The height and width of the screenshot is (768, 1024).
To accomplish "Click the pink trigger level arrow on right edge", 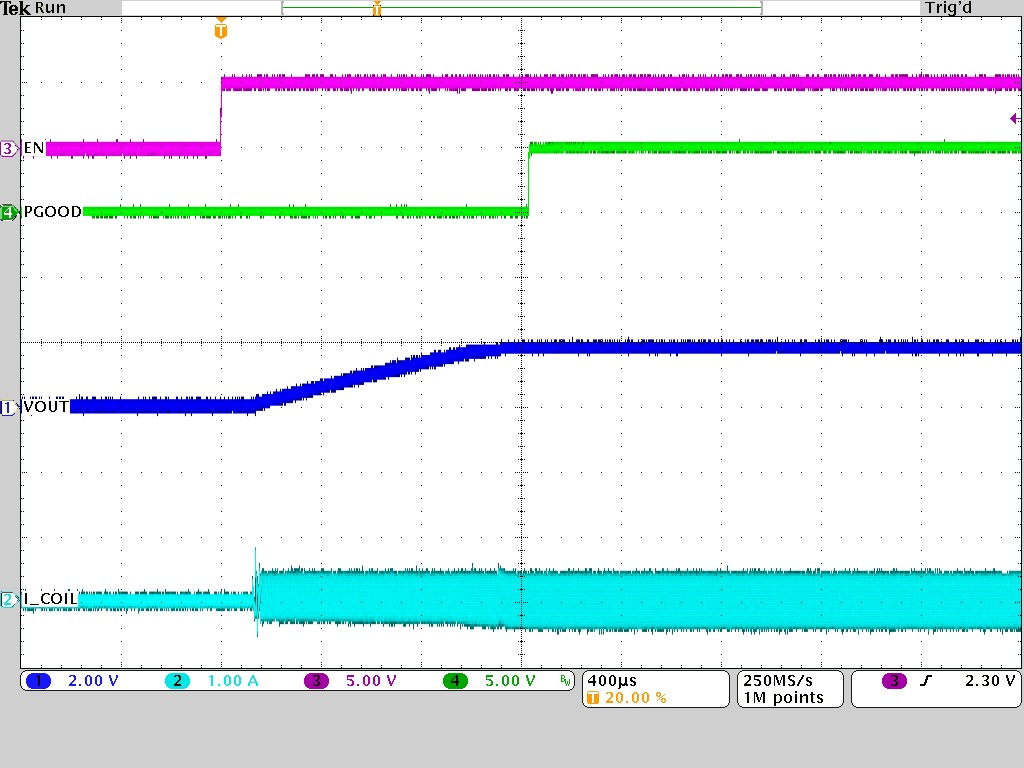I will coord(1014,119).
